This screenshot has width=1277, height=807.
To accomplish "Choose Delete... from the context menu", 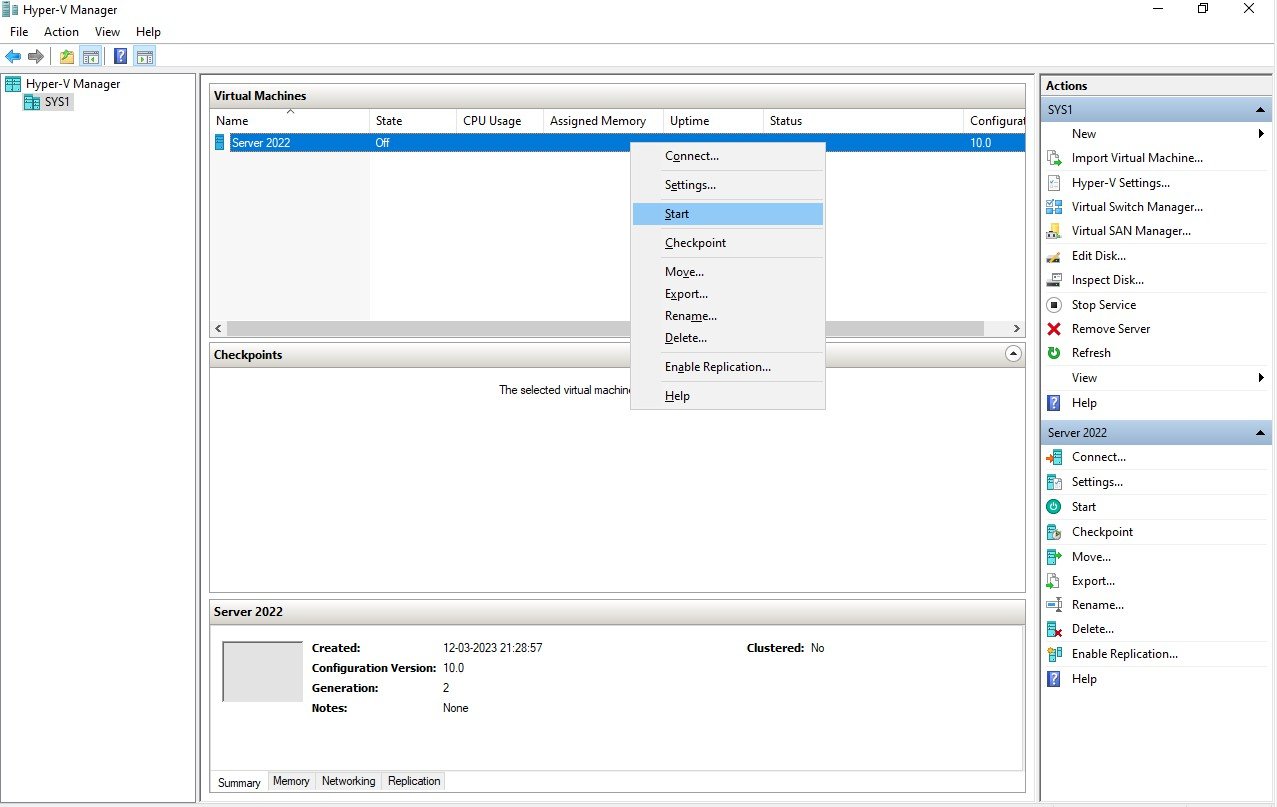I will pyautogui.click(x=728, y=338).
